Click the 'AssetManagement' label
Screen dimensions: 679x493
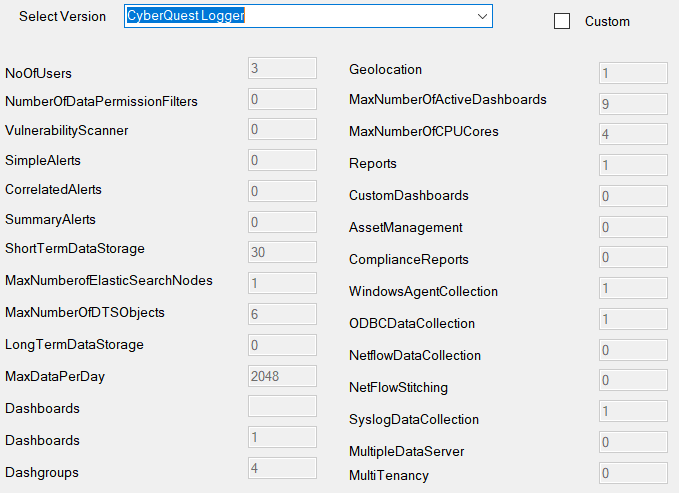[x=406, y=227]
